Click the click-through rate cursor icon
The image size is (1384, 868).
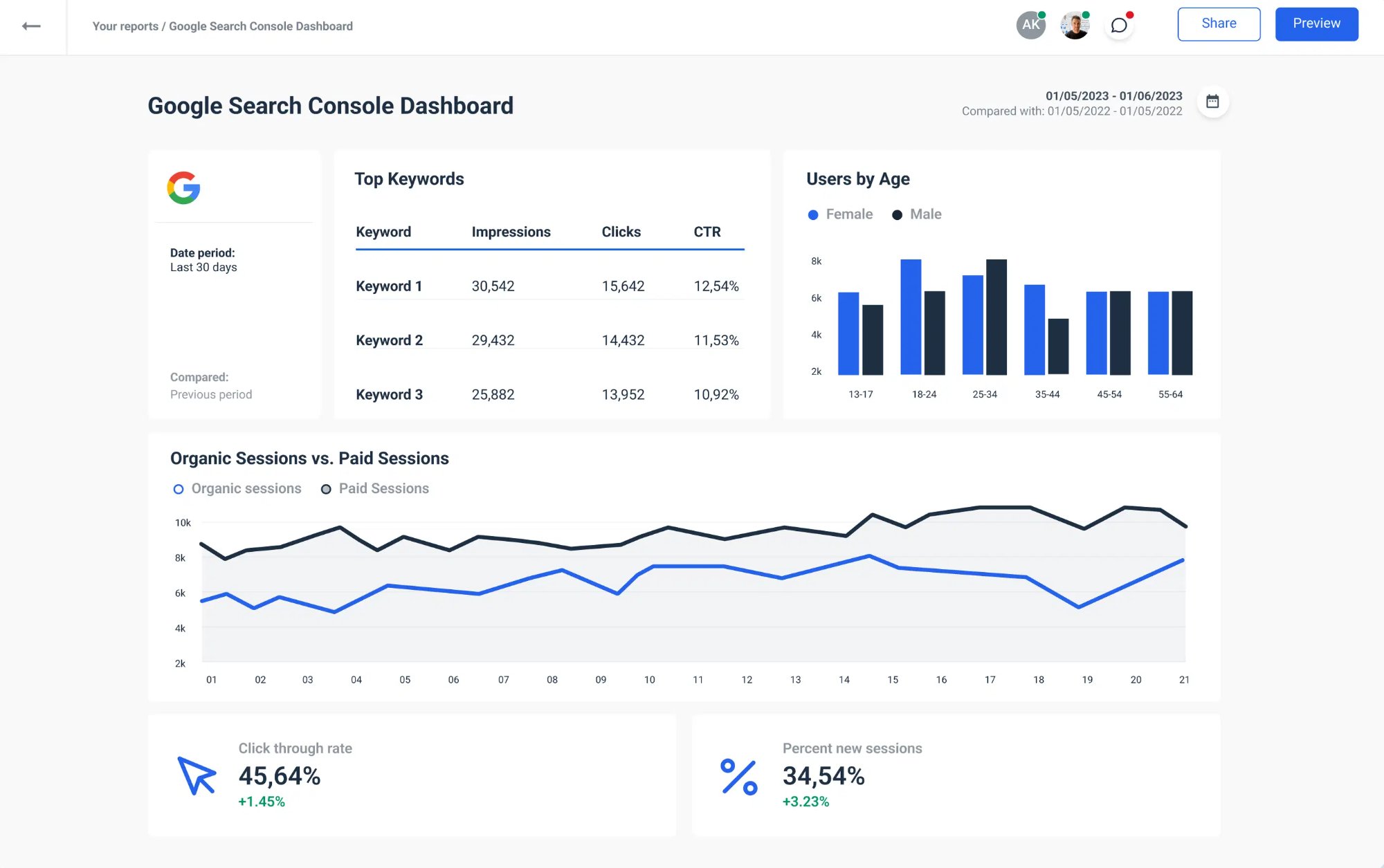(x=197, y=776)
